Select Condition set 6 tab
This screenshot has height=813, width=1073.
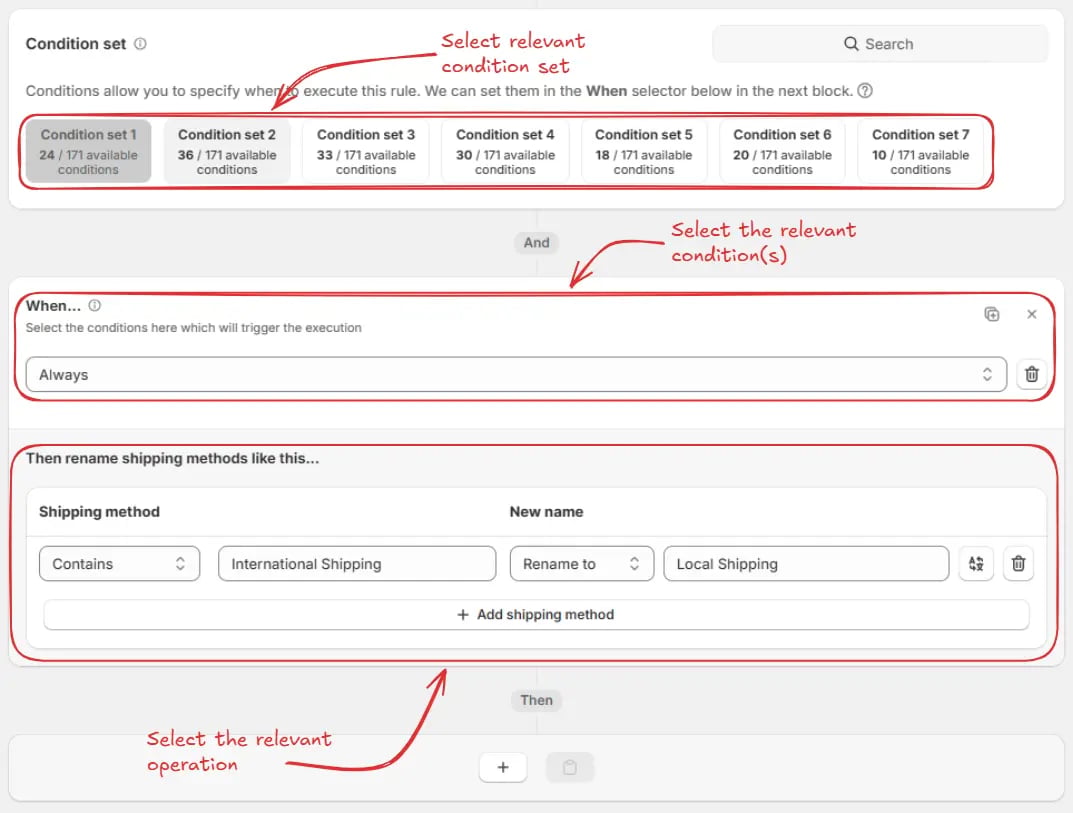coord(782,151)
